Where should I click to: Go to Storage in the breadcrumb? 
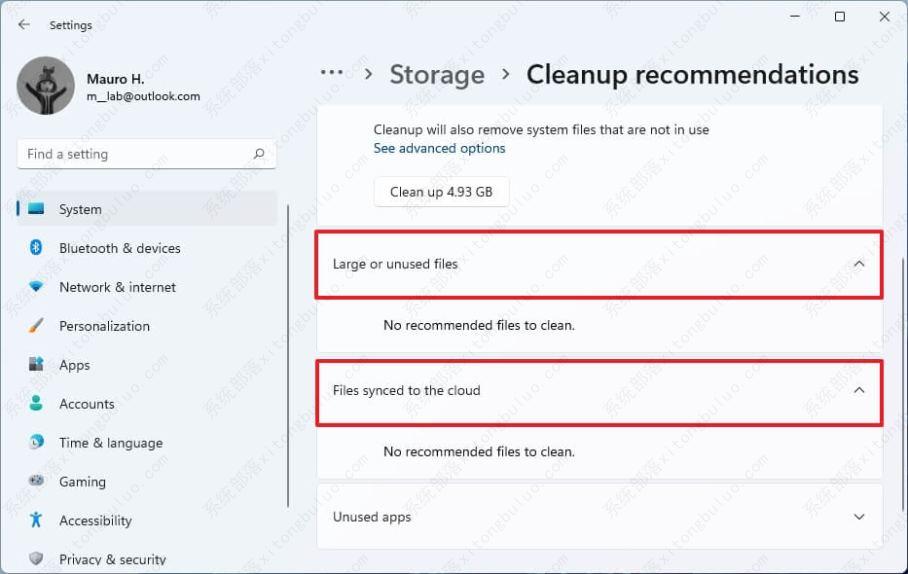coord(436,75)
